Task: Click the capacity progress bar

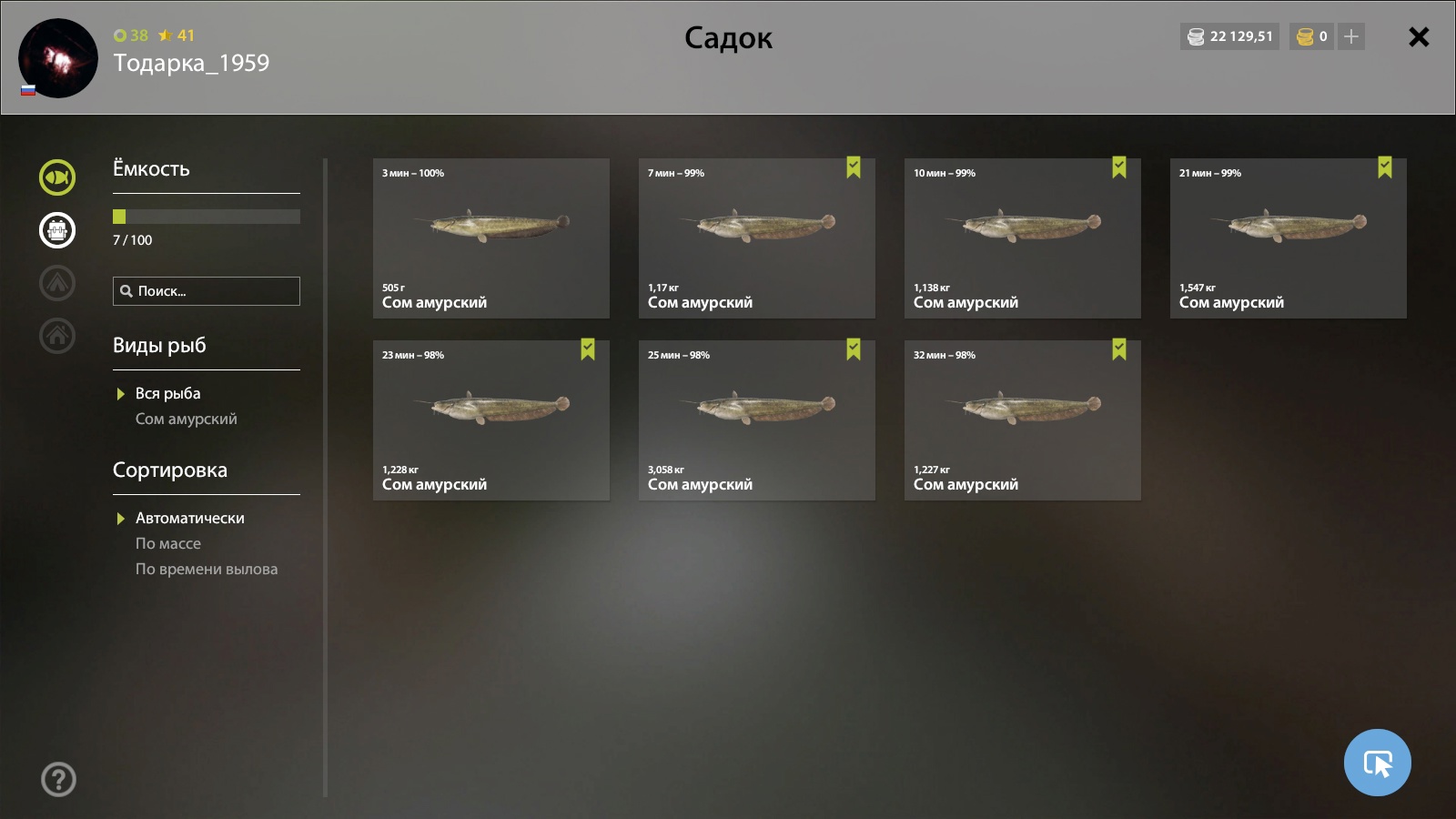Action: click(207, 217)
